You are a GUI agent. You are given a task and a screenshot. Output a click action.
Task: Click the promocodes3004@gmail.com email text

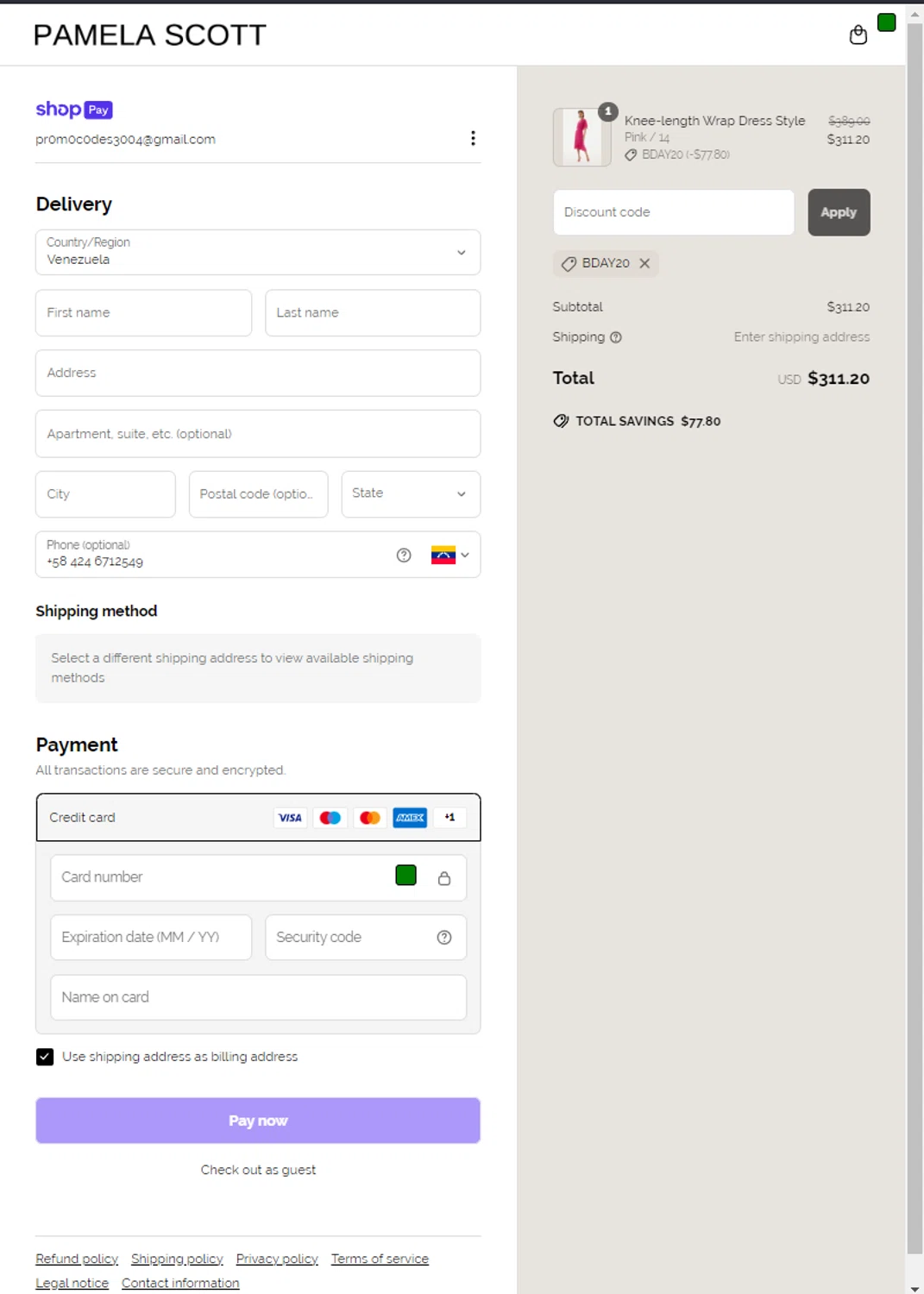[x=125, y=140]
